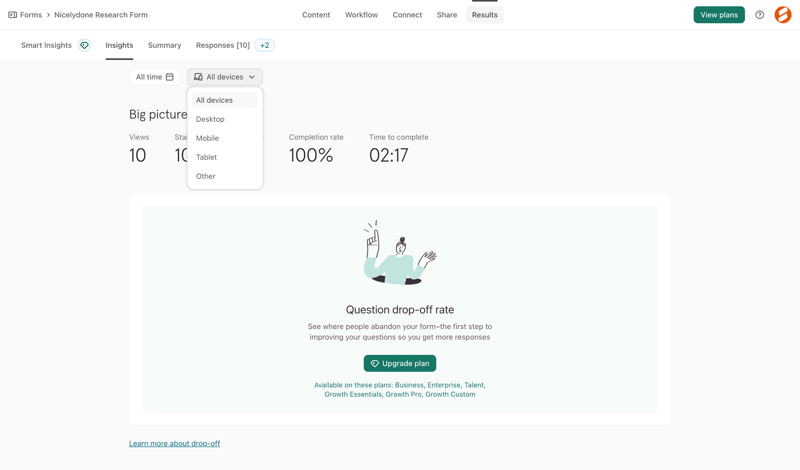Switch to the Content tab

[316, 15]
